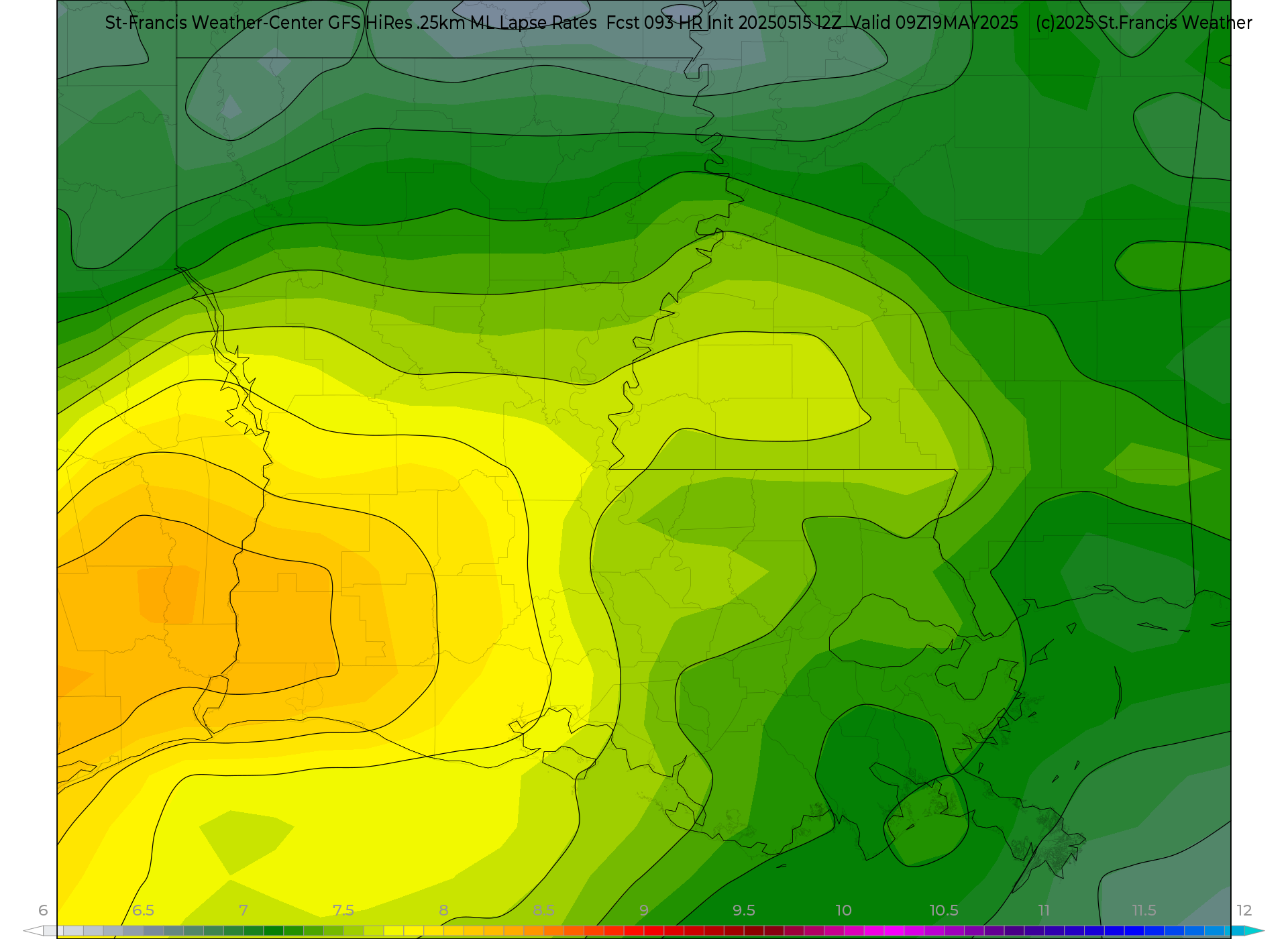
Task: Click the colorbar tick label 9
Action: (644, 910)
